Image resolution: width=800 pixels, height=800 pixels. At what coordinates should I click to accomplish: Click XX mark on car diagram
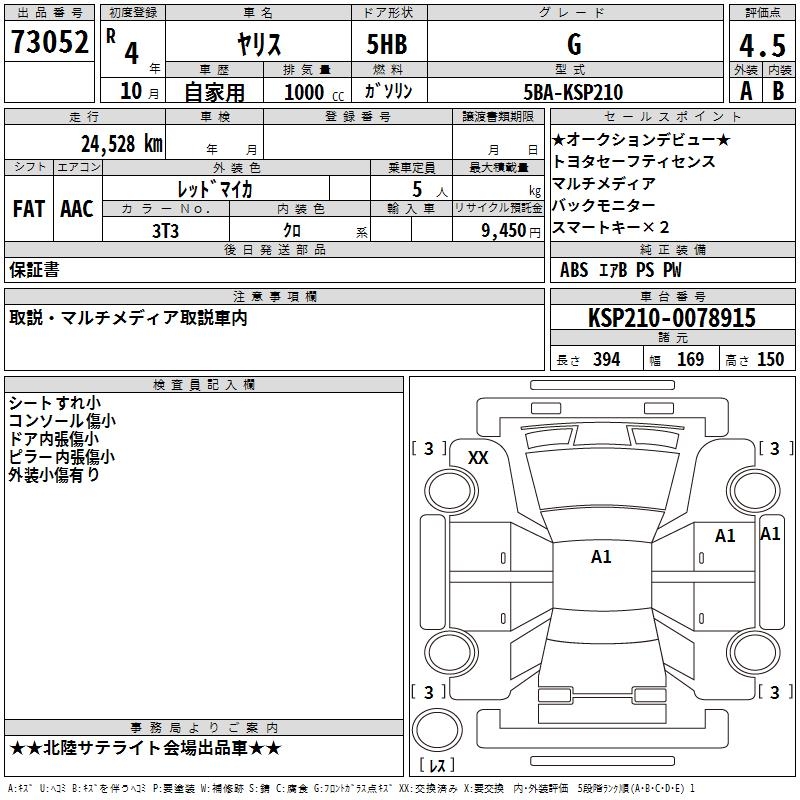(478, 458)
